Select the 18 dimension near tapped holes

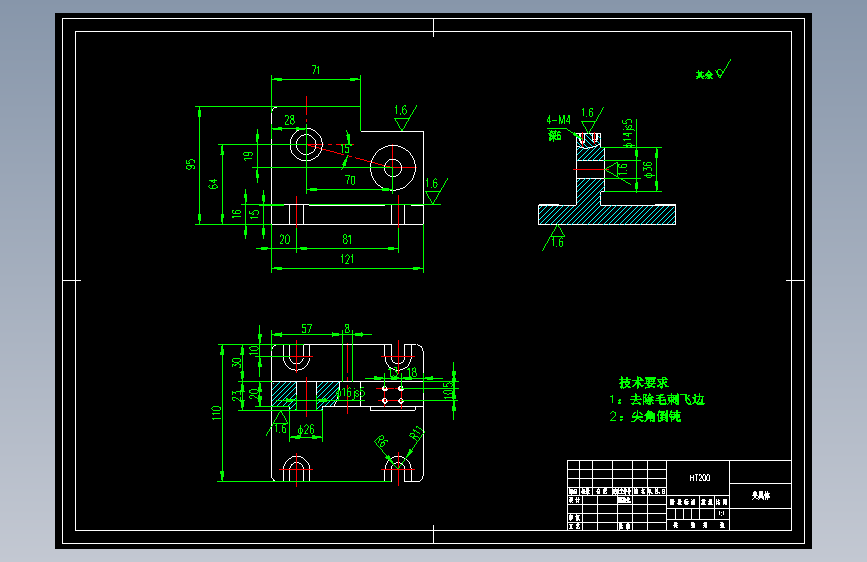[x=411, y=373]
